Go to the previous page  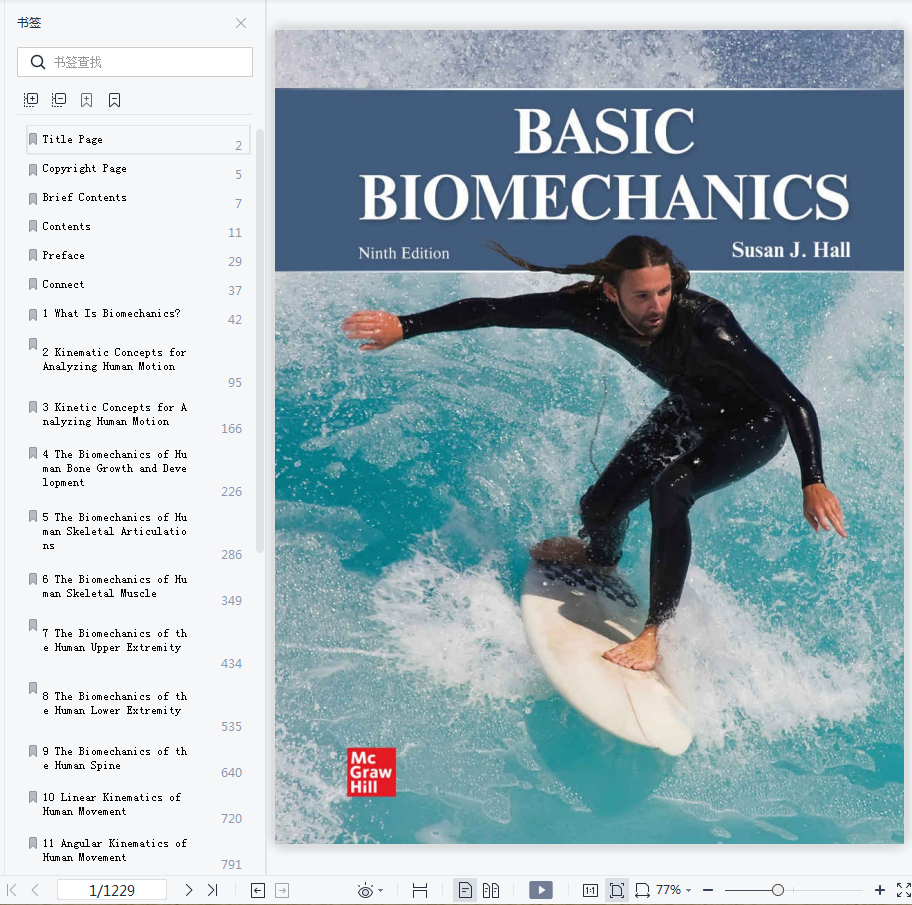click(x=35, y=890)
